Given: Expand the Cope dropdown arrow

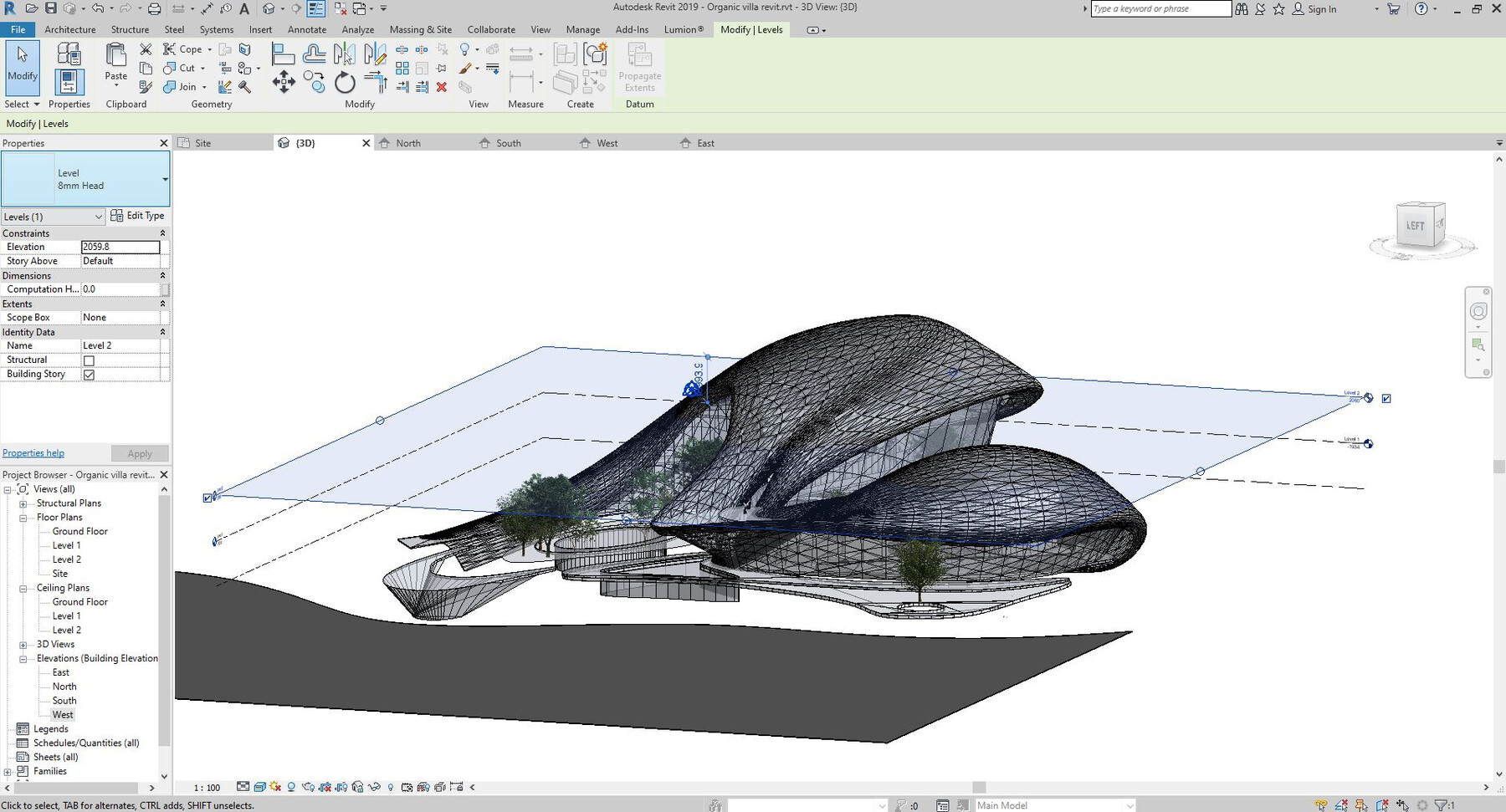Looking at the screenshot, I should click(x=210, y=49).
